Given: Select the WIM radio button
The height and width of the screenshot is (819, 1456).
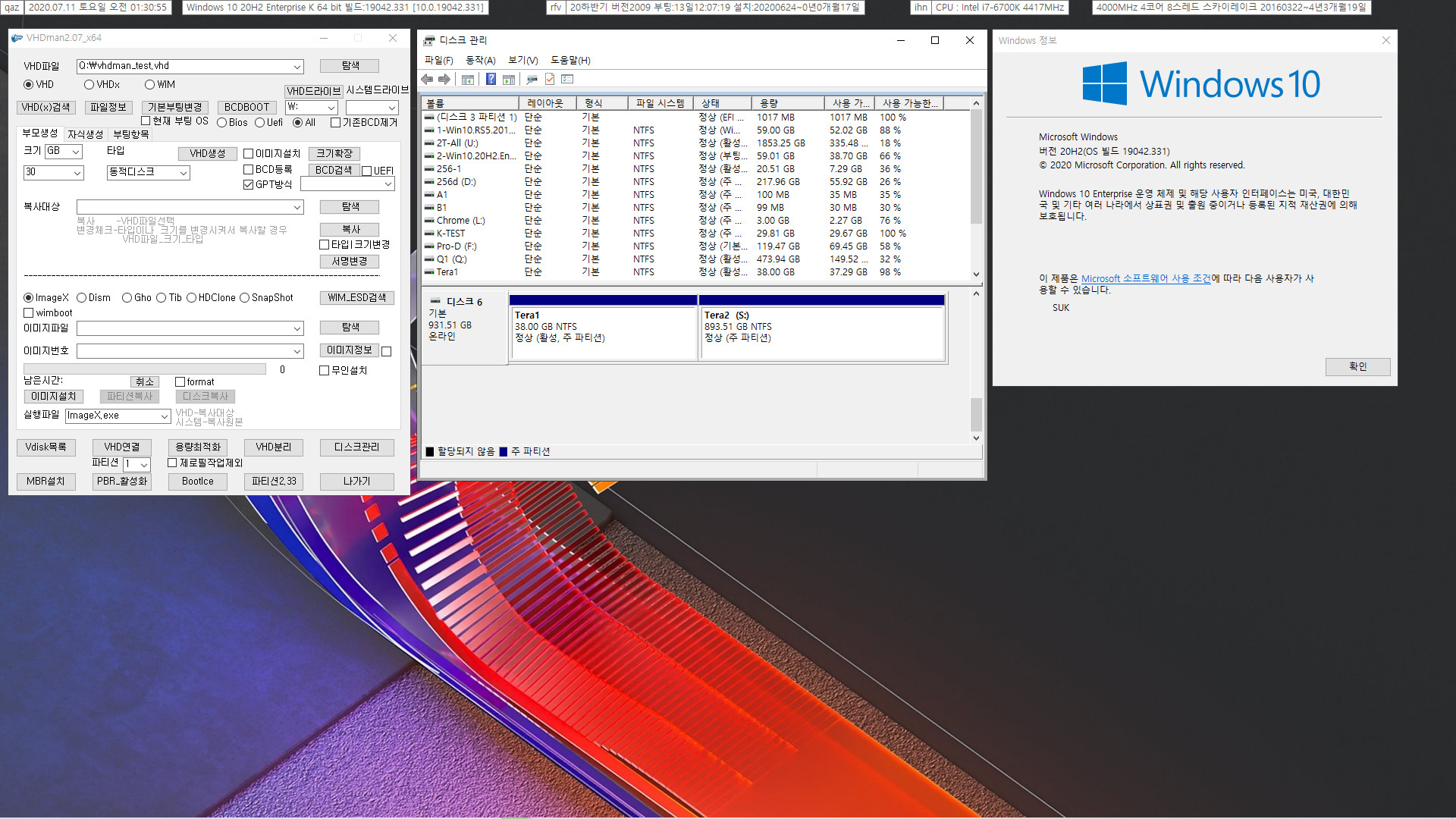Looking at the screenshot, I should coord(149,85).
